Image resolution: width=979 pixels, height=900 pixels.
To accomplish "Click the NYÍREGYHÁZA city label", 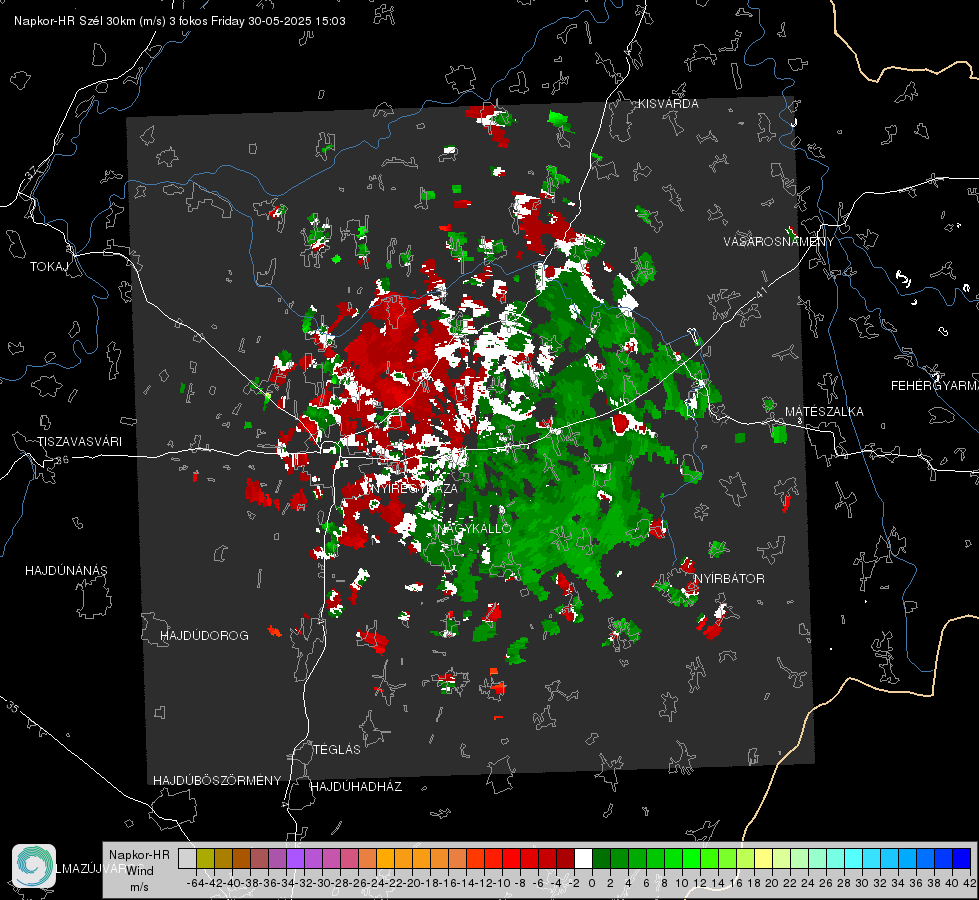I will point(414,488).
